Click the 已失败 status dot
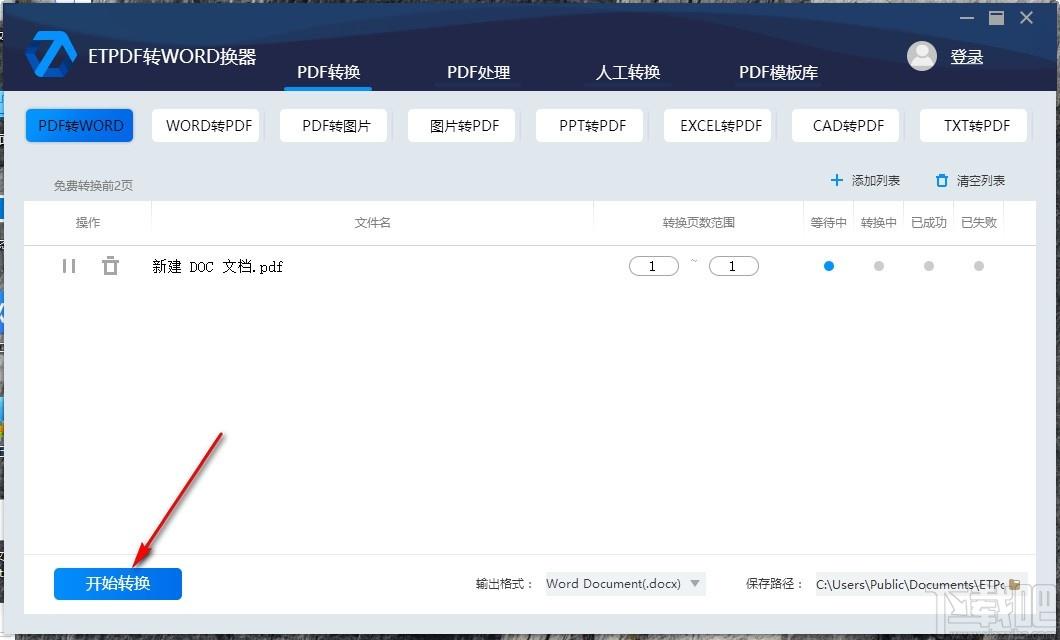Viewport: 1060px width, 640px height. point(979,266)
